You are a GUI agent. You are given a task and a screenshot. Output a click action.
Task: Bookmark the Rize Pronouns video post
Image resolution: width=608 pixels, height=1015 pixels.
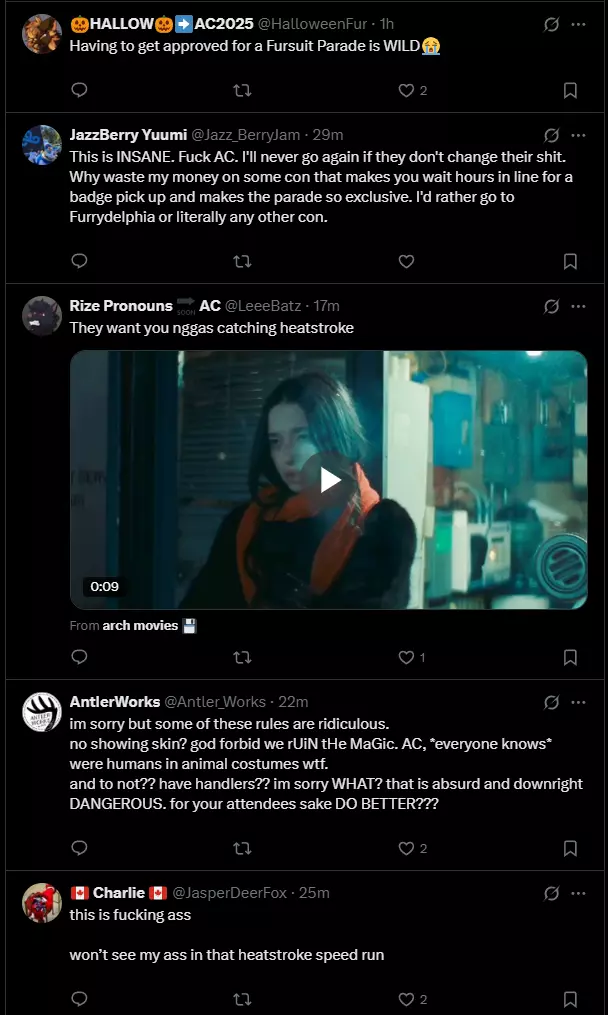click(570, 657)
